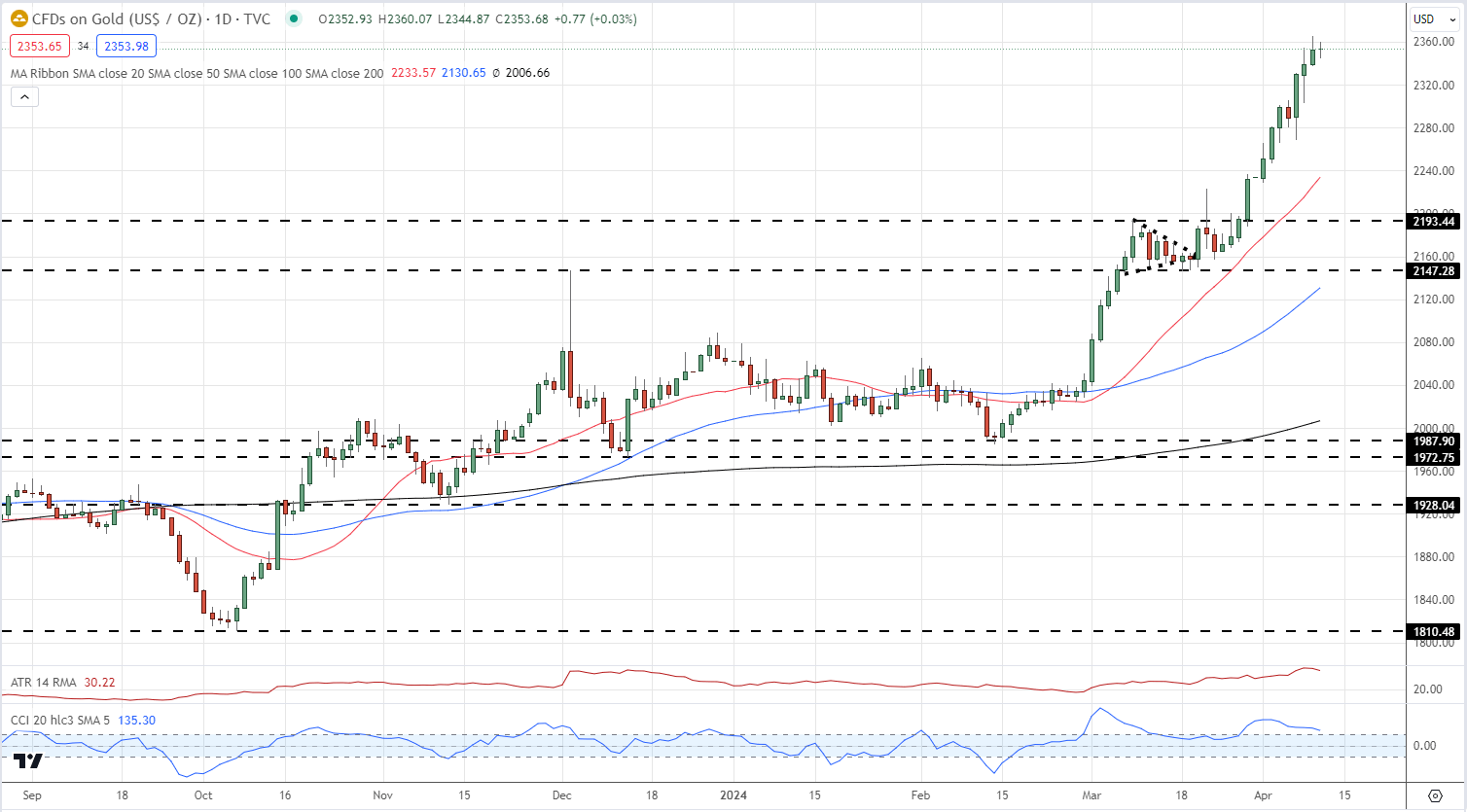Click the 1928.04 horizontal line price label

(1434, 506)
